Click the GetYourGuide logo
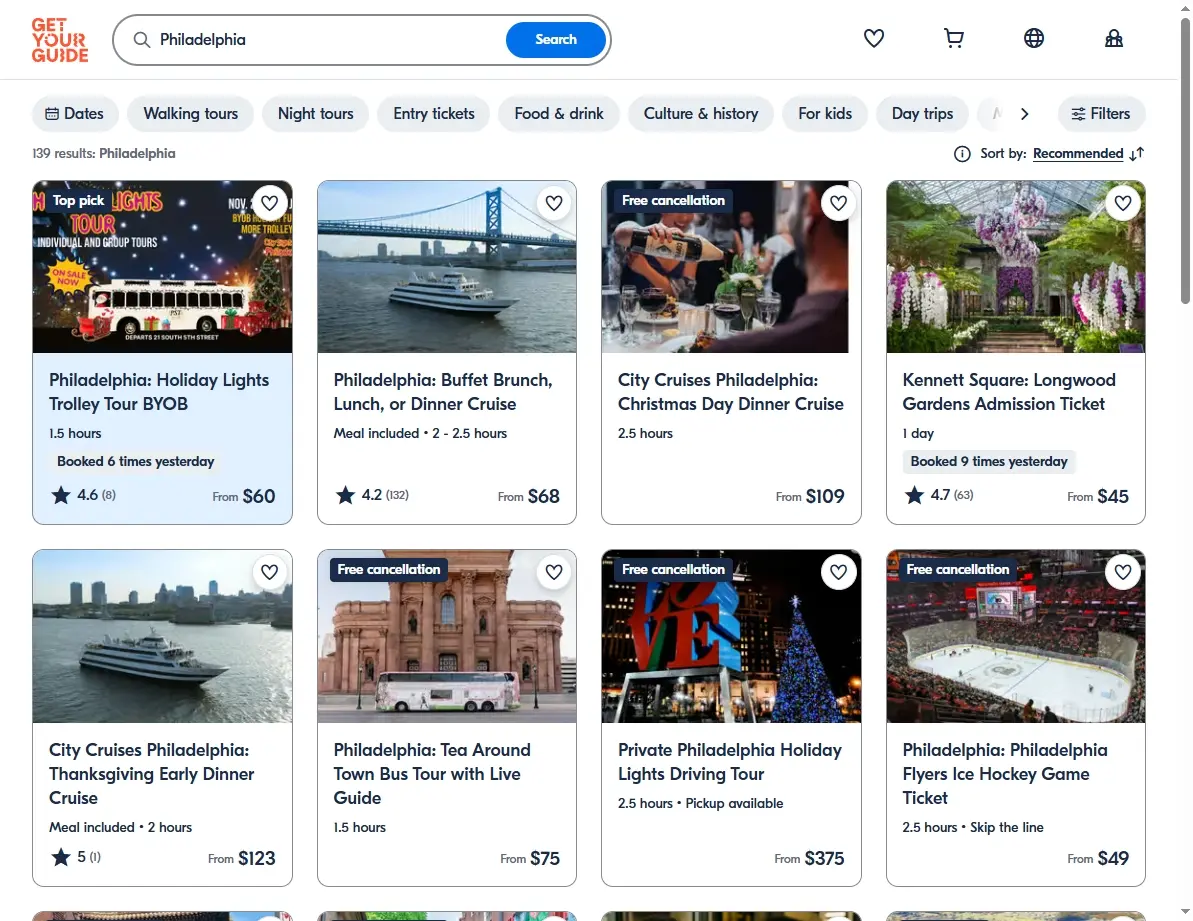The height and width of the screenshot is (921, 1193). (x=60, y=40)
